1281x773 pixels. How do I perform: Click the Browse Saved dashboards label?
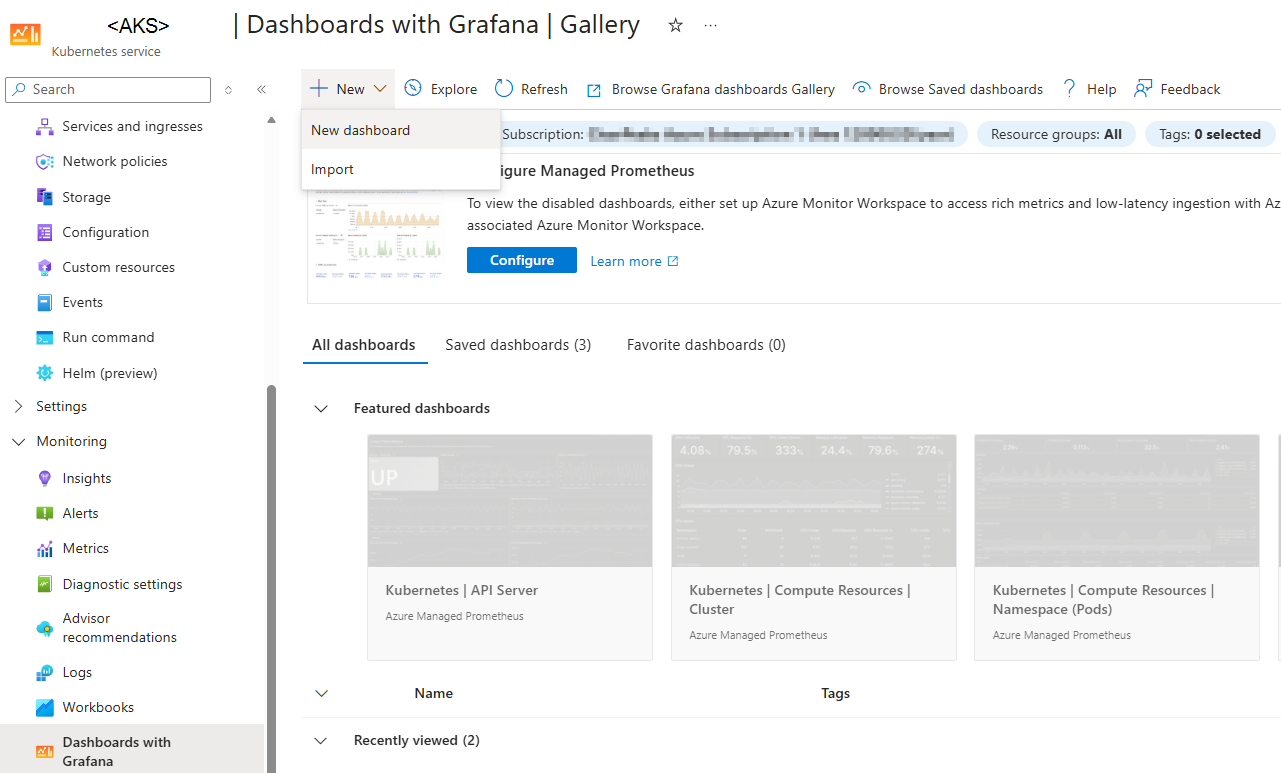click(961, 89)
